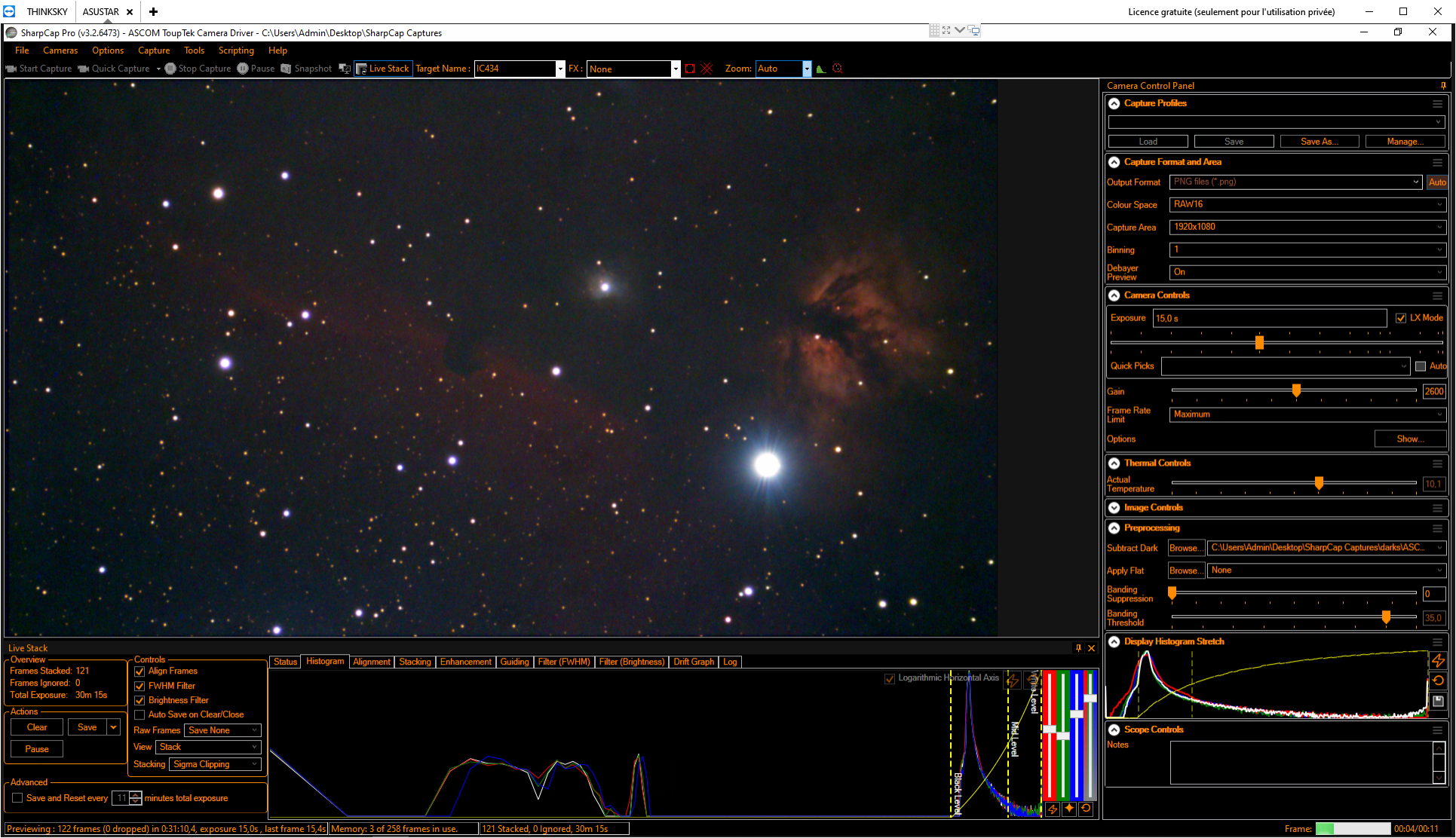This screenshot has width=1456, height=838.
Task: Toggle the LX Mode checkbox
Action: tap(1401, 318)
